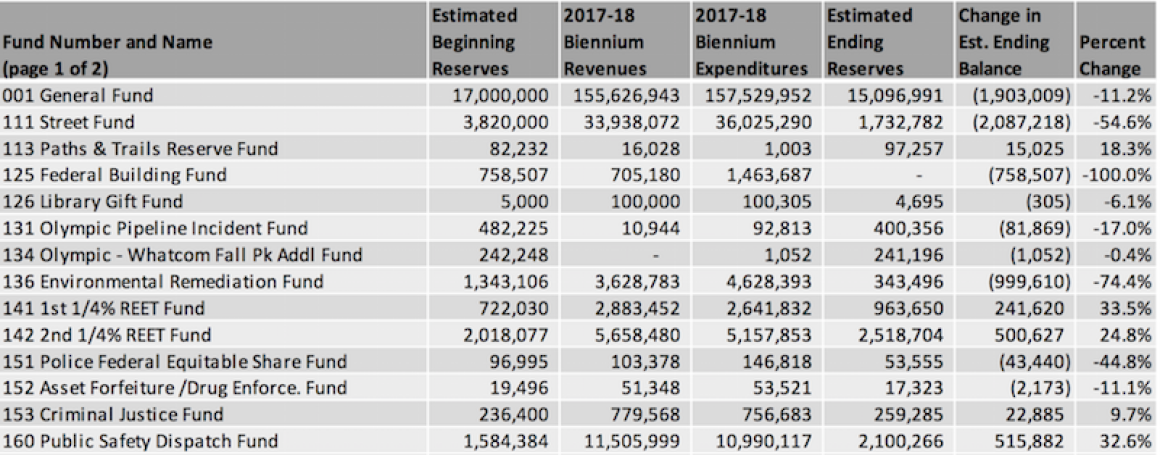
Task: Click the 125 Federal Building Fund label
Action: [113, 175]
